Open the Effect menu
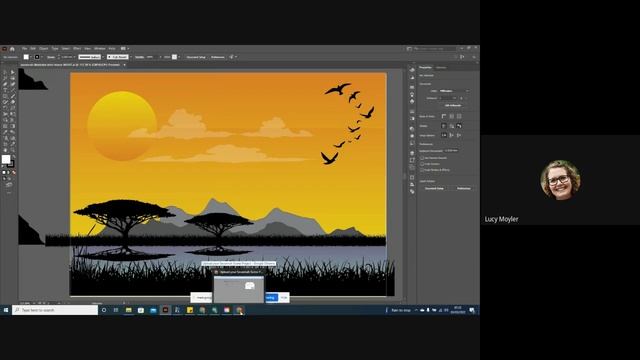This screenshot has width=640, height=360. point(77,48)
